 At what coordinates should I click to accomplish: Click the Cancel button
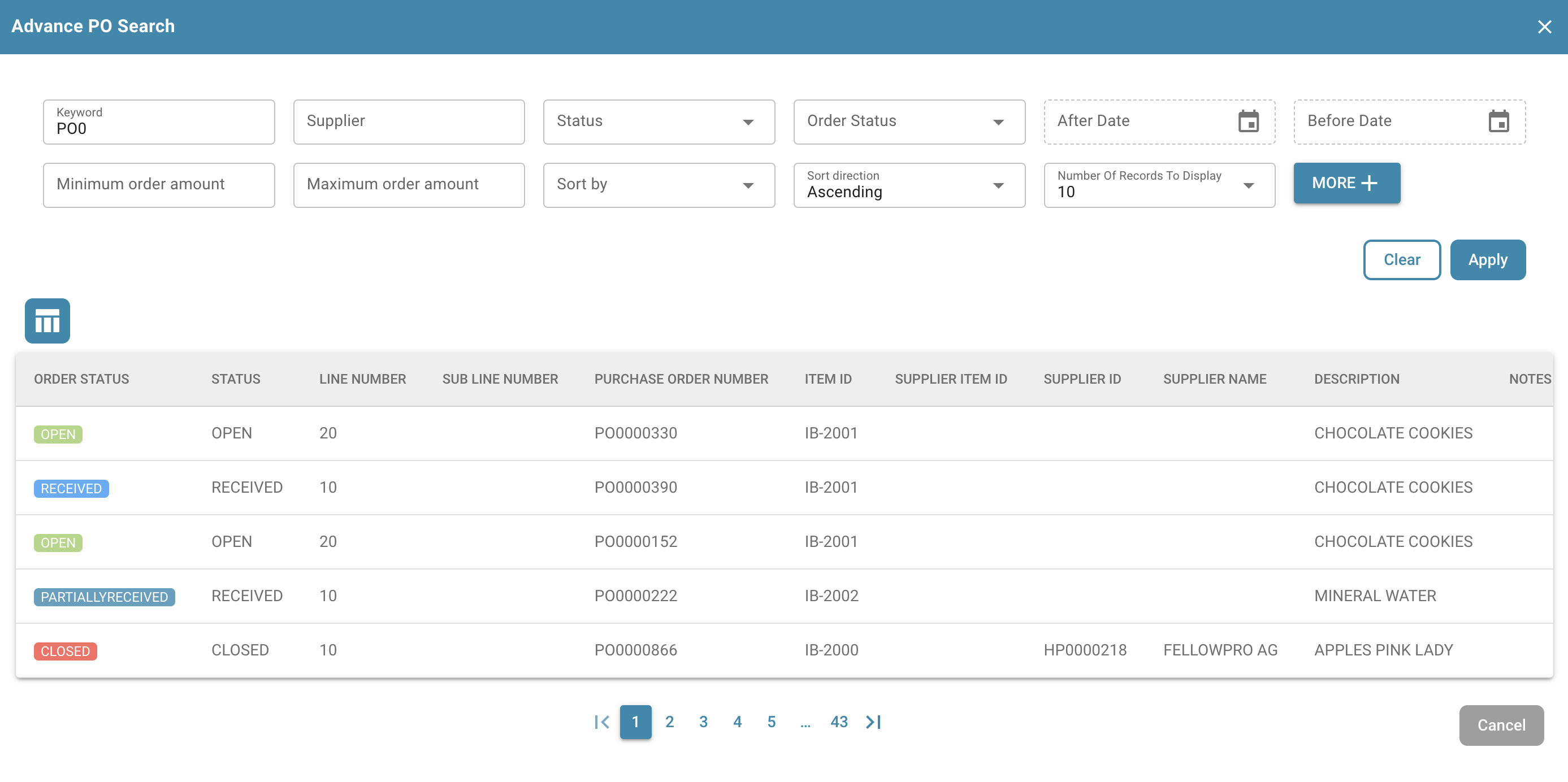pos(1500,725)
